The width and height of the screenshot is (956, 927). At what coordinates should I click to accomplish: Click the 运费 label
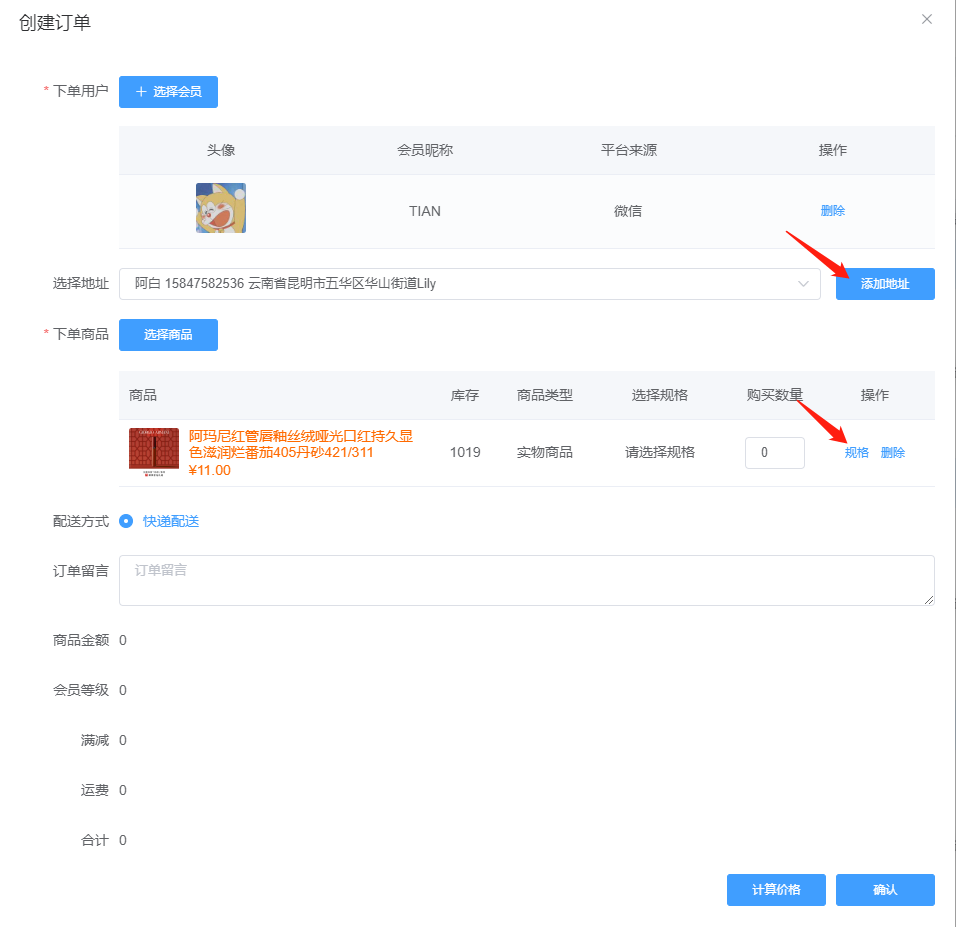(x=95, y=790)
